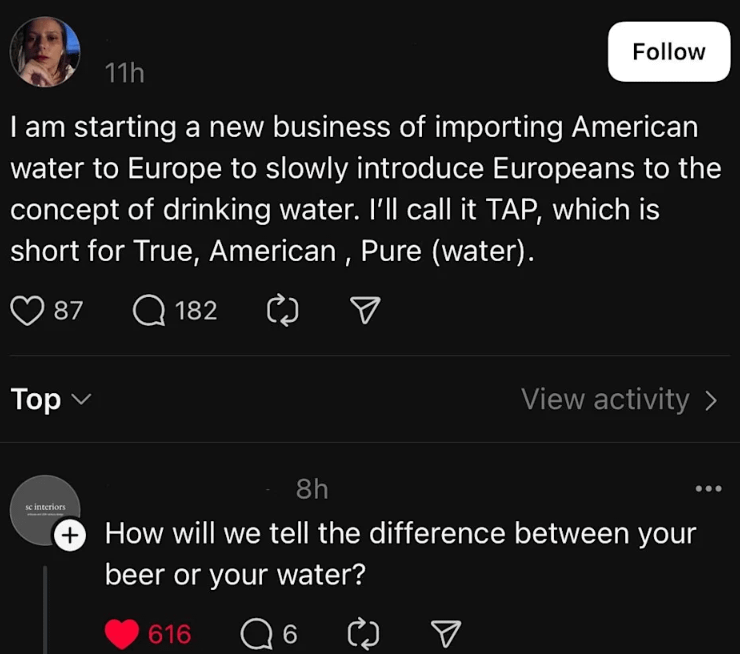Share the main post via send icon
Screen dimensions: 740x654
point(365,311)
